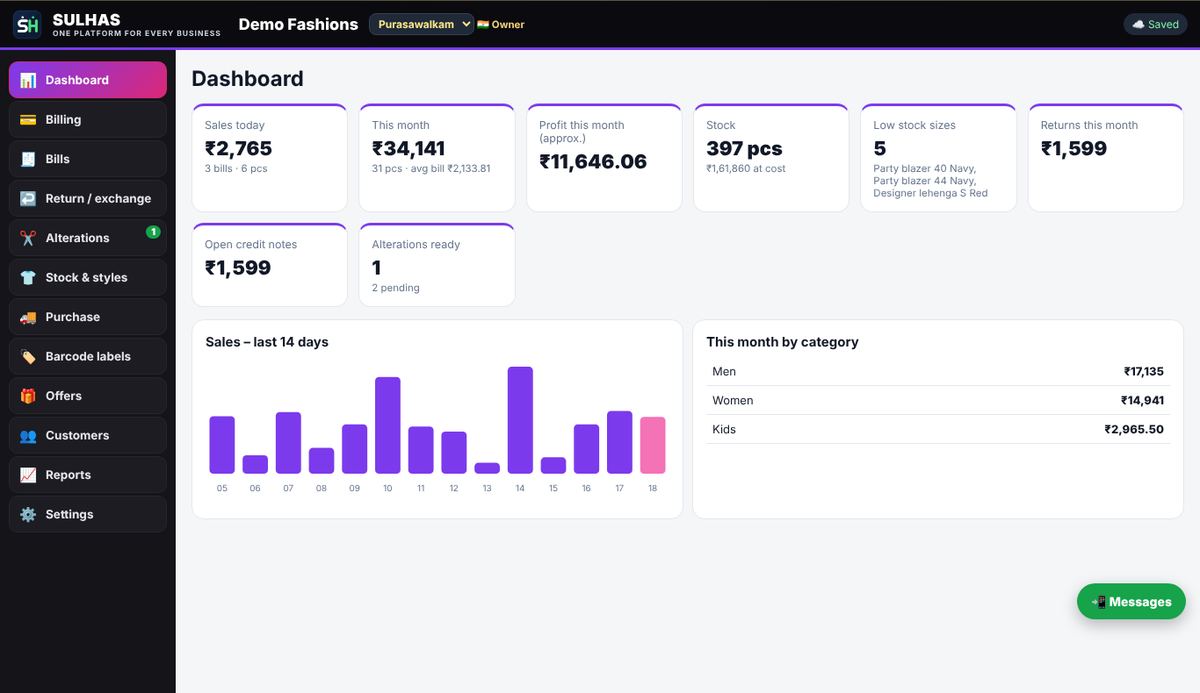Click the gear icon for Settings
Image resolution: width=1200 pixels, height=693 pixels.
pyautogui.click(x=28, y=515)
